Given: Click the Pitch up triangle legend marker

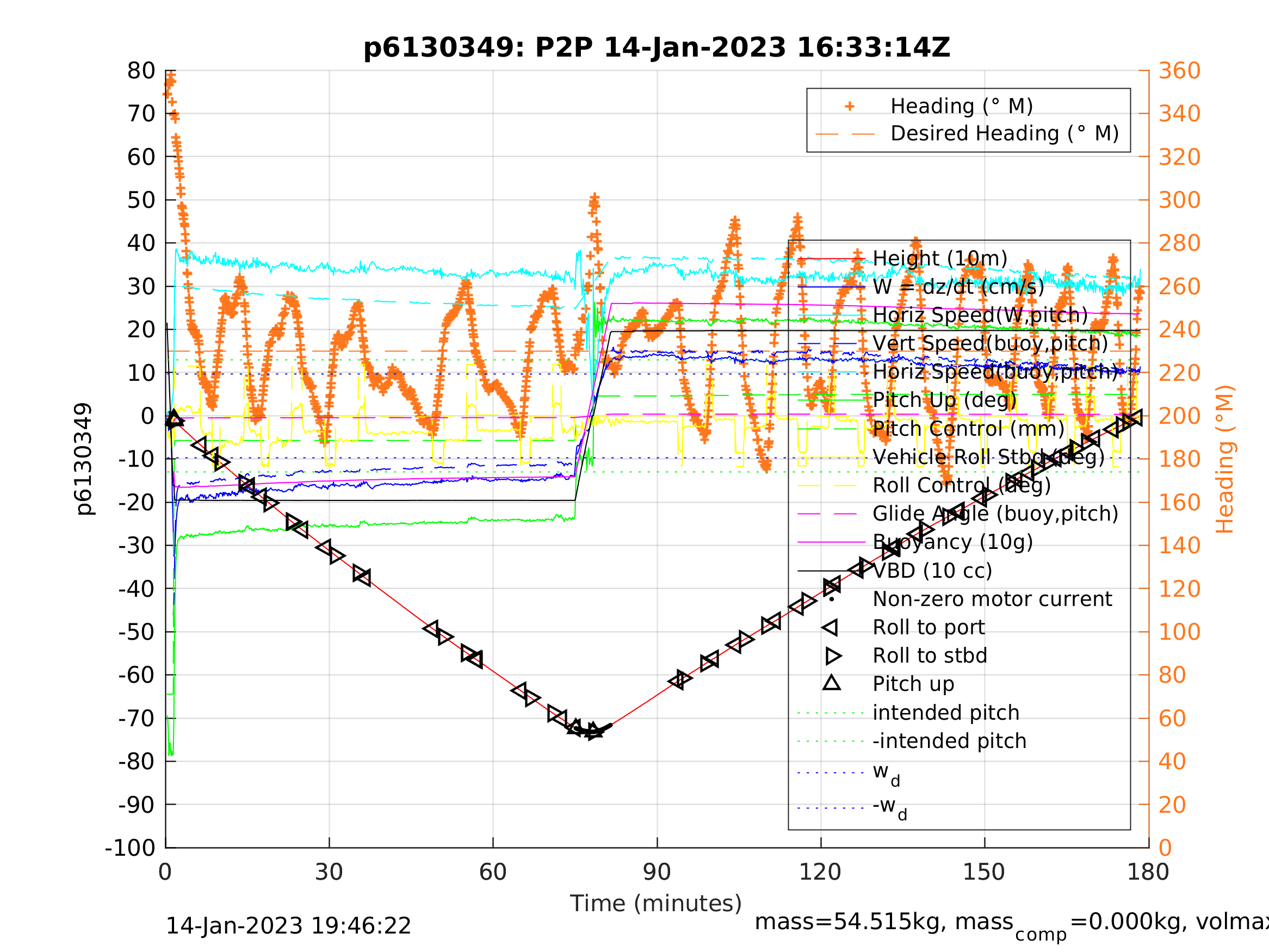Looking at the screenshot, I should point(831,683).
